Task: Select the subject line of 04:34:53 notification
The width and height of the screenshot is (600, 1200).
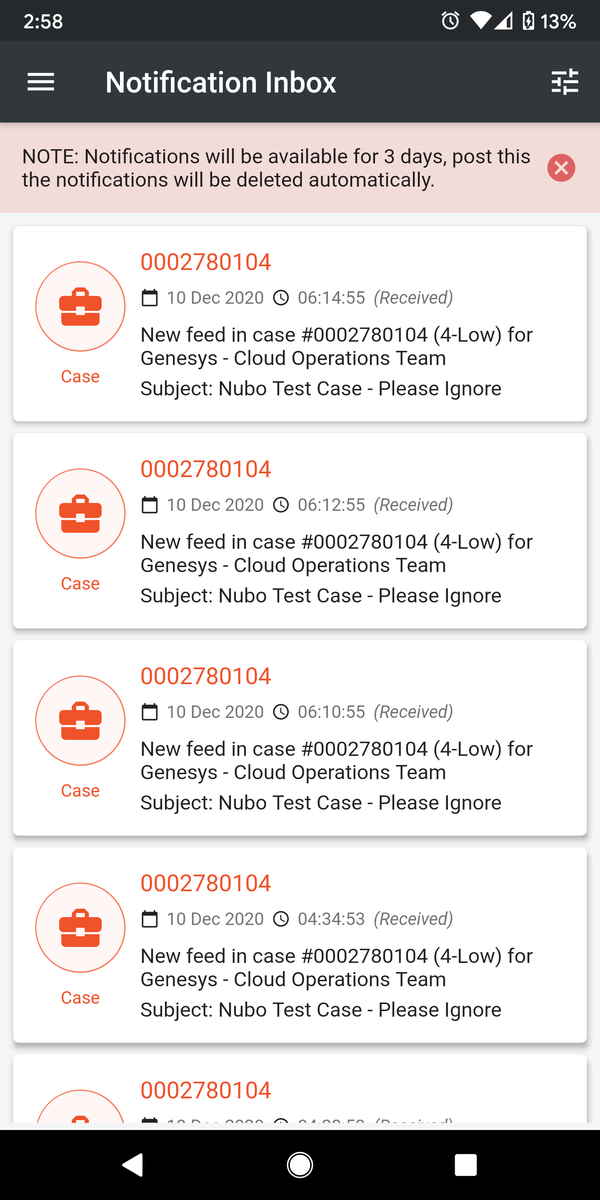Action: tap(321, 1010)
